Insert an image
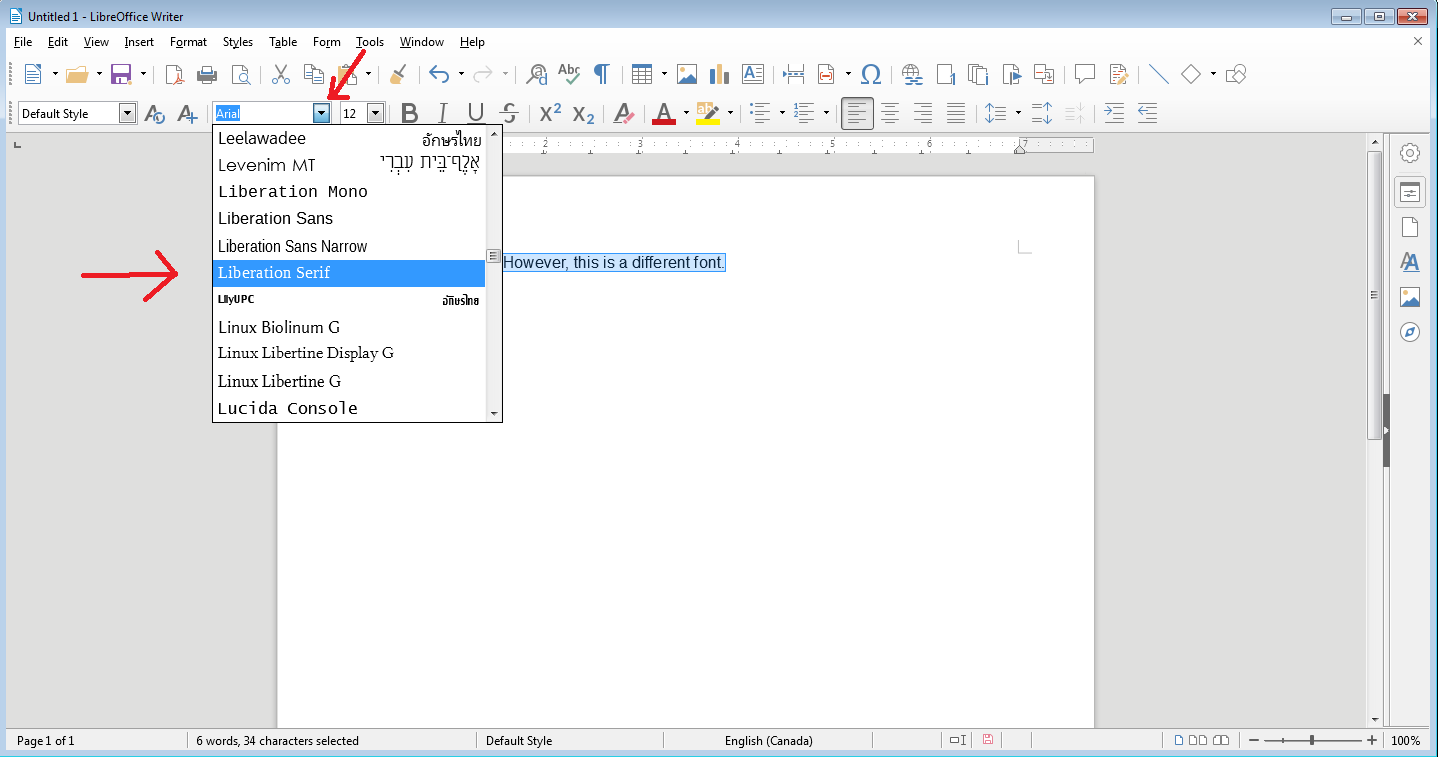Screen dimensions: 1438x757 coord(686,74)
